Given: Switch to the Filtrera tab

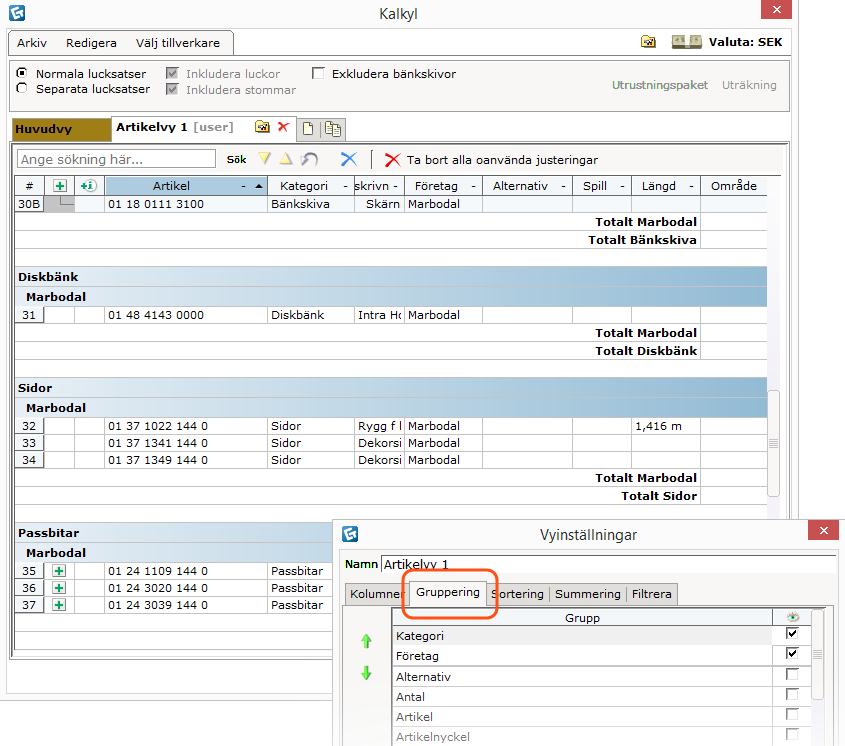Looking at the screenshot, I should 652,594.
